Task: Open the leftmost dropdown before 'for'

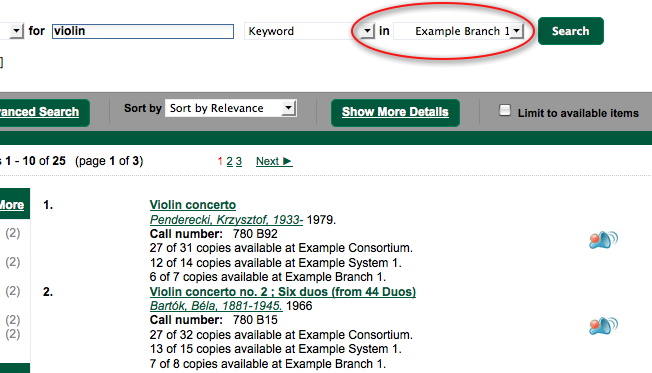Action: pyautogui.click(x=12, y=31)
